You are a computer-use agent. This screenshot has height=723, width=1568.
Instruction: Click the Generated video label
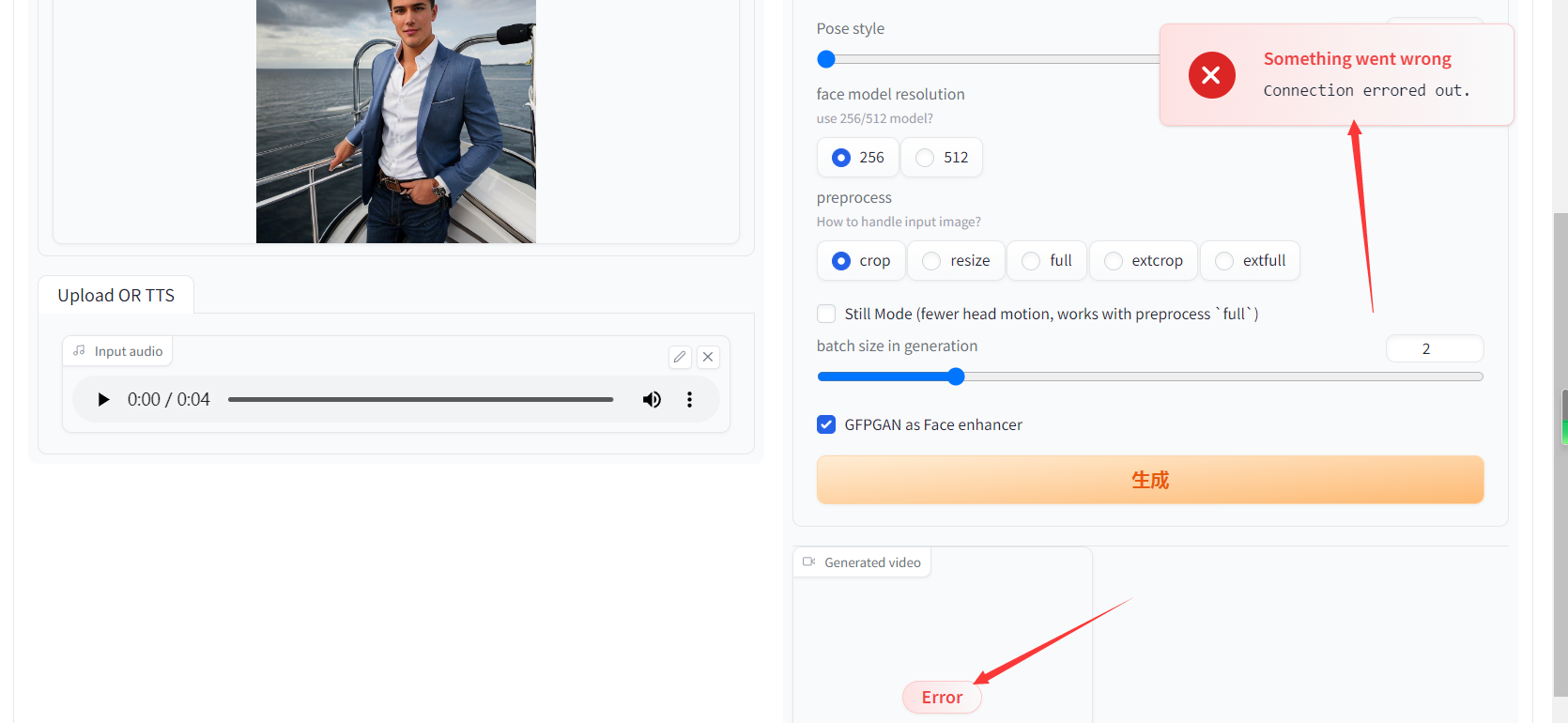click(863, 562)
